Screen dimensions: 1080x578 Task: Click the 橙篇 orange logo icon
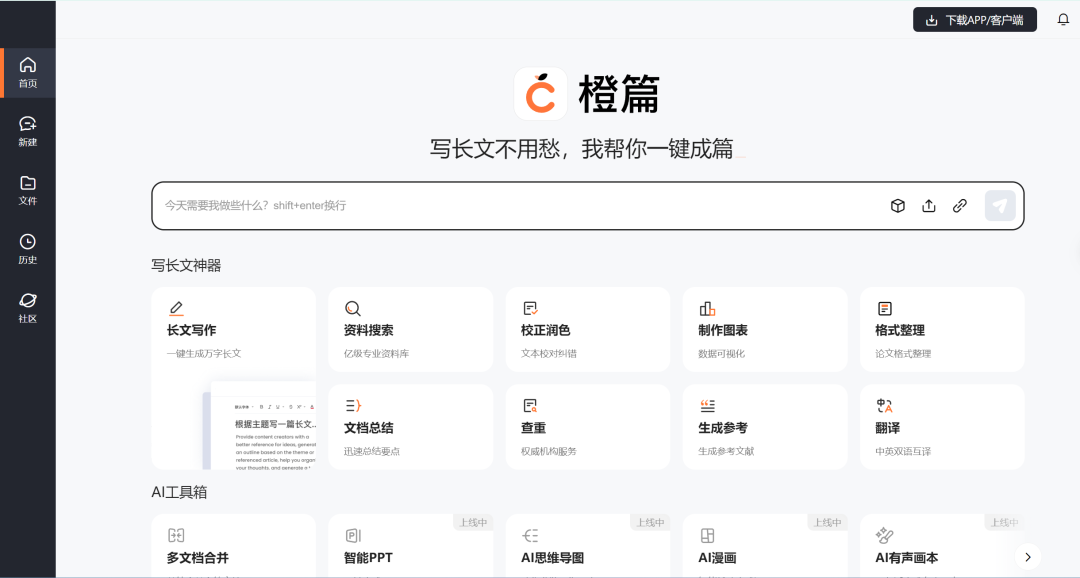pos(541,94)
